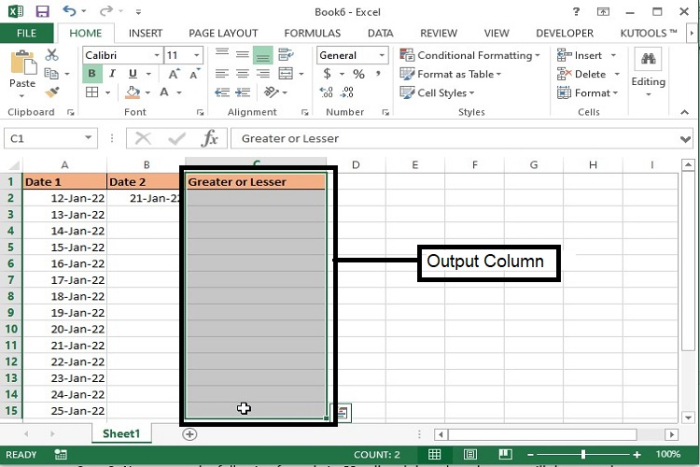Screen dimensions: 700x467
Task: Increase decimal places
Action: click(326, 92)
